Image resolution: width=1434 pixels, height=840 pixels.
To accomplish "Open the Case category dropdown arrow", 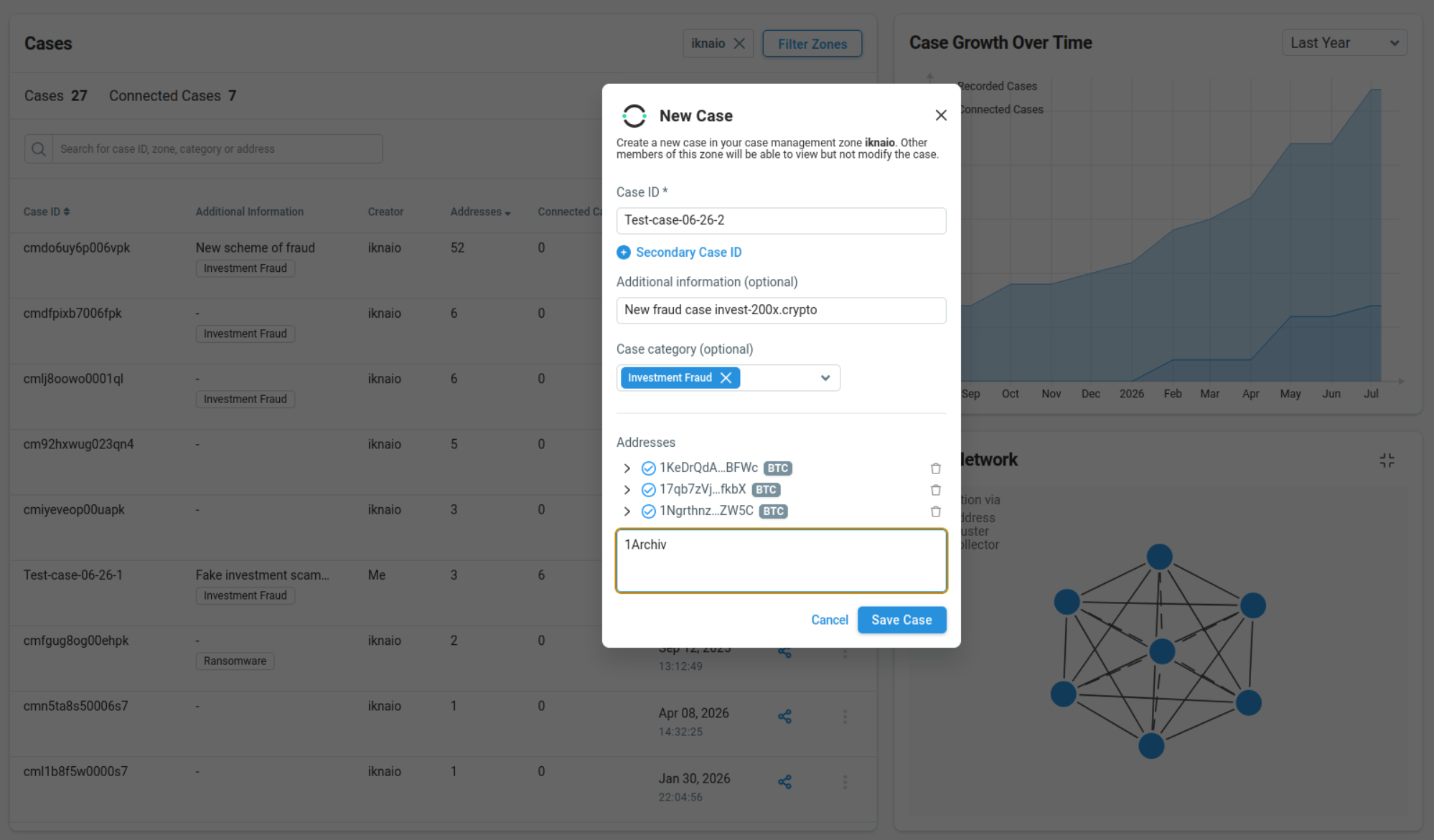I will pyautogui.click(x=825, y=378).
